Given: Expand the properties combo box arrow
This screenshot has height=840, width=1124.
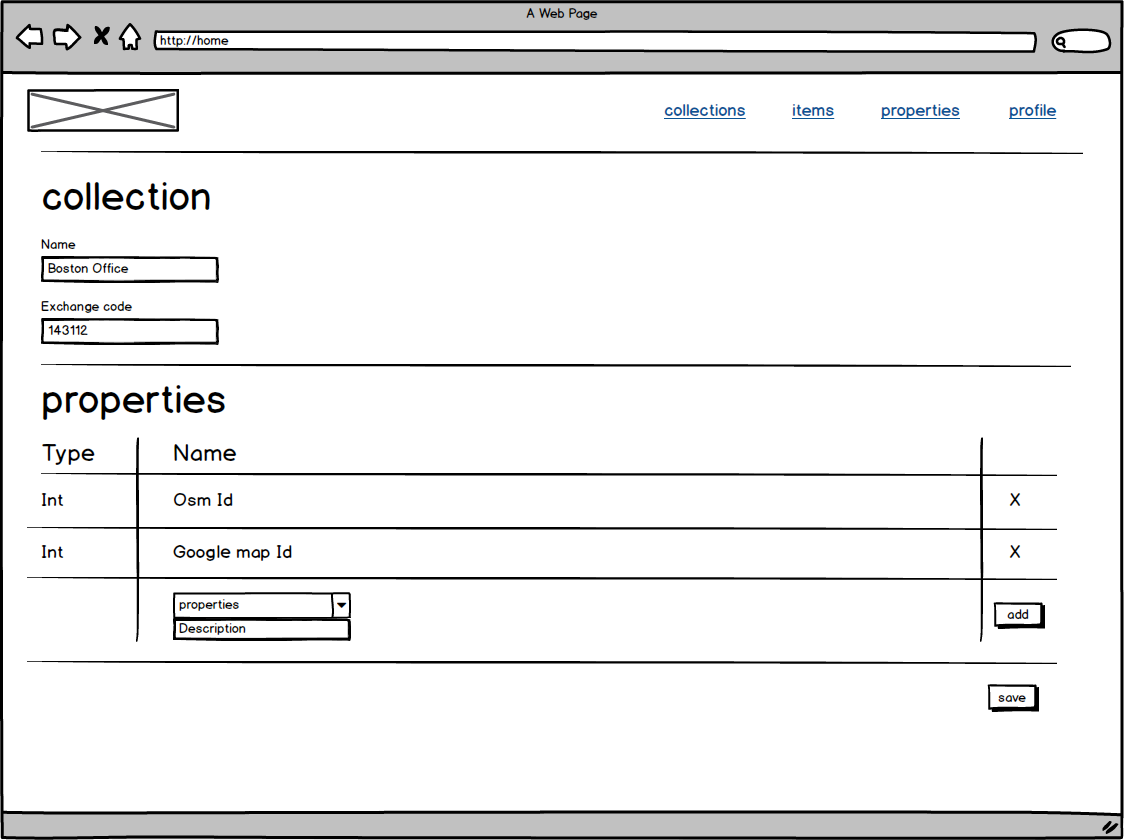Looking at the screenshot, I should (x=341, y=606).
